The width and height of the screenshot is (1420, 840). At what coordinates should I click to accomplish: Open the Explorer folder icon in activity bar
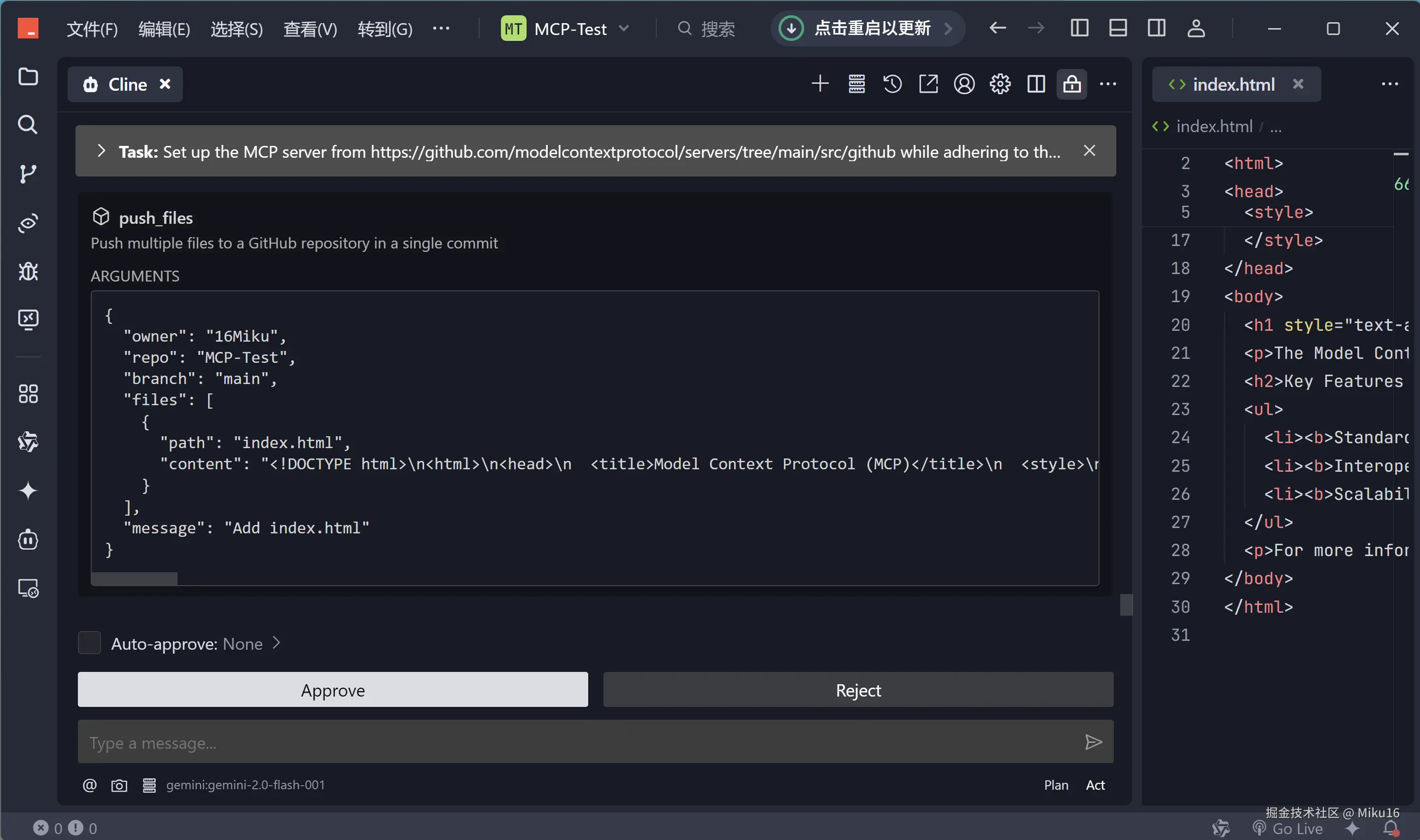pos(28,76)
